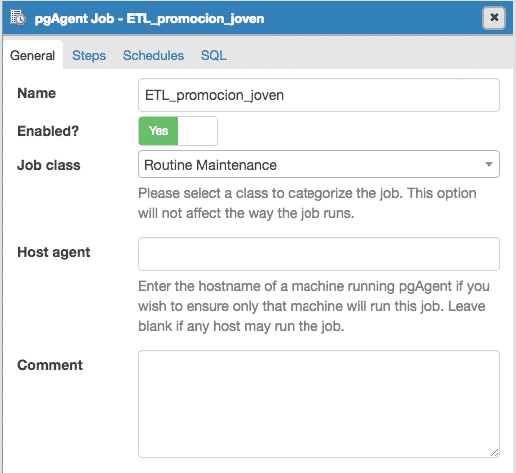516x473 pixels.
Task: View the SQL tab
Action: [x=214, y=55]
